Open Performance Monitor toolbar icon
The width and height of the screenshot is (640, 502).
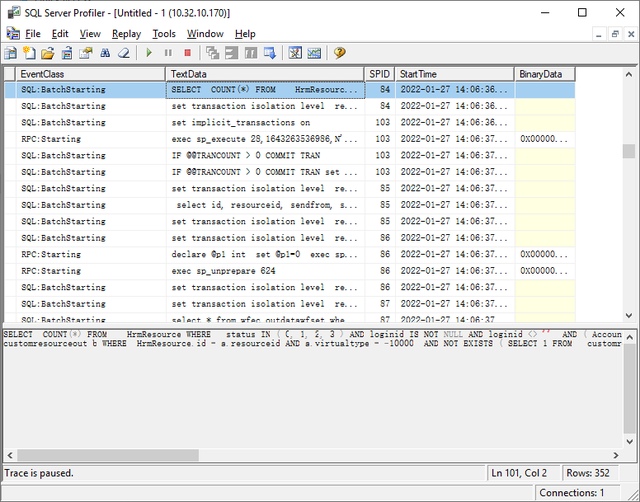click(x=314, y=52)
